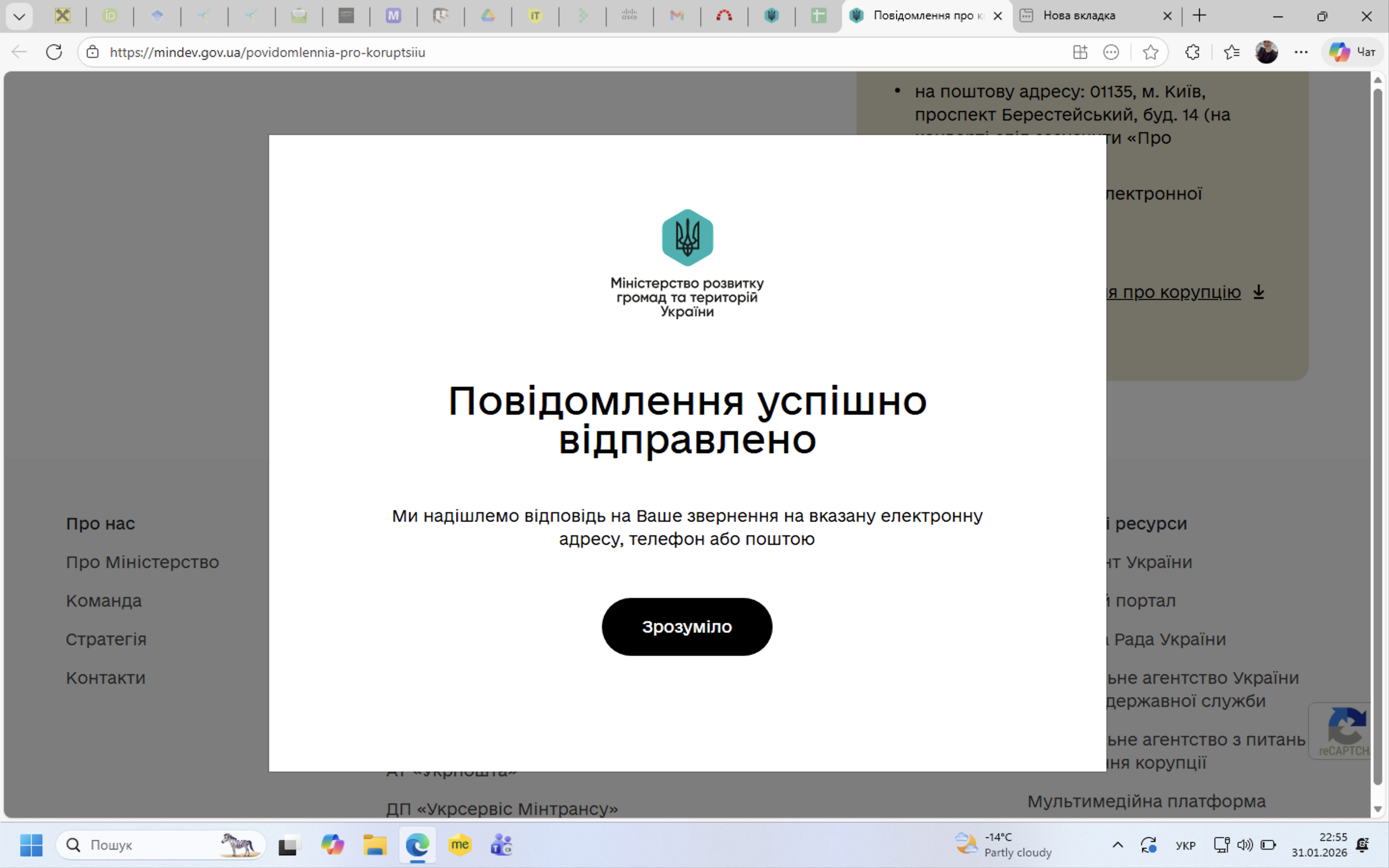Image resolution: width=1389 pixels, height=868 pixels.
Task: Switch to the Нова вкладка tab
Action: click(x=1079, y=16)
